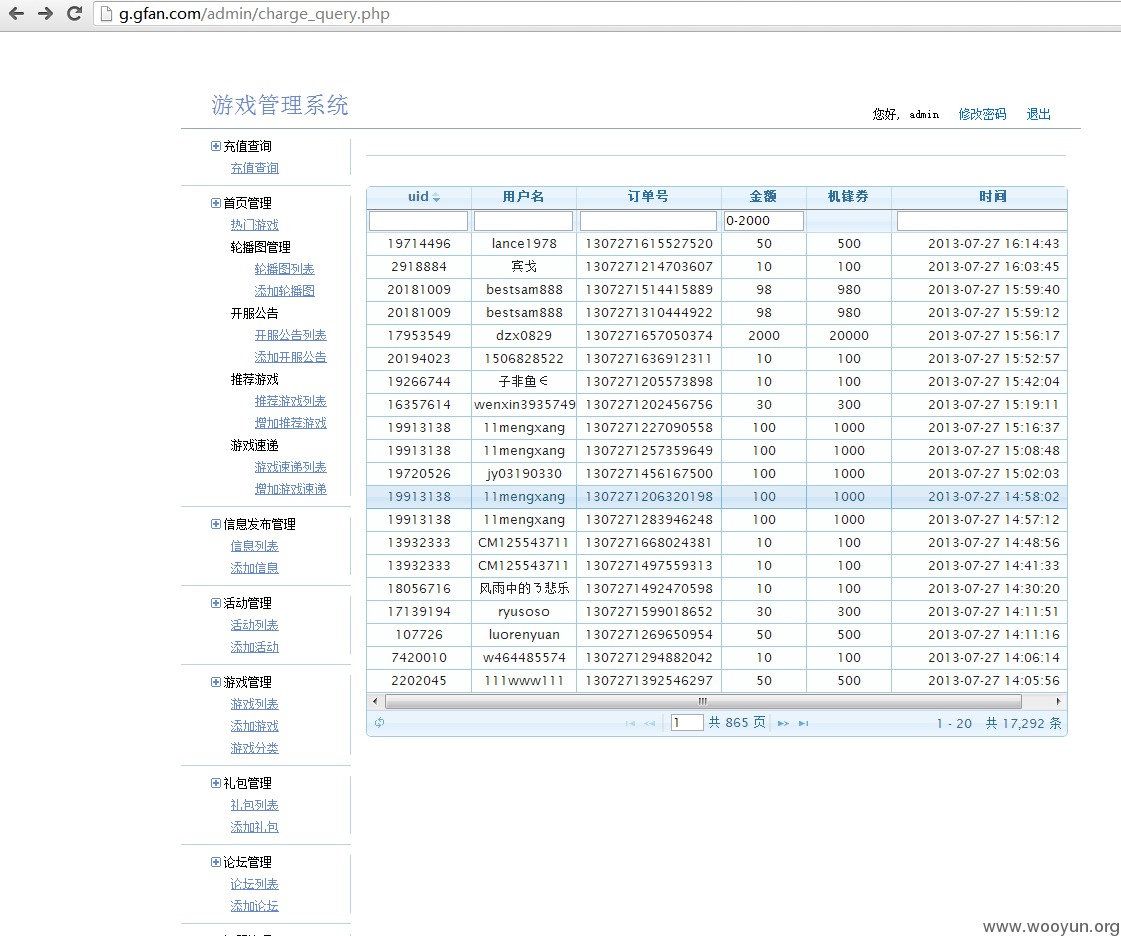The image size is (1121, 936).
Task: Focus the 用户名 filter input field
Action: [523, 221]
